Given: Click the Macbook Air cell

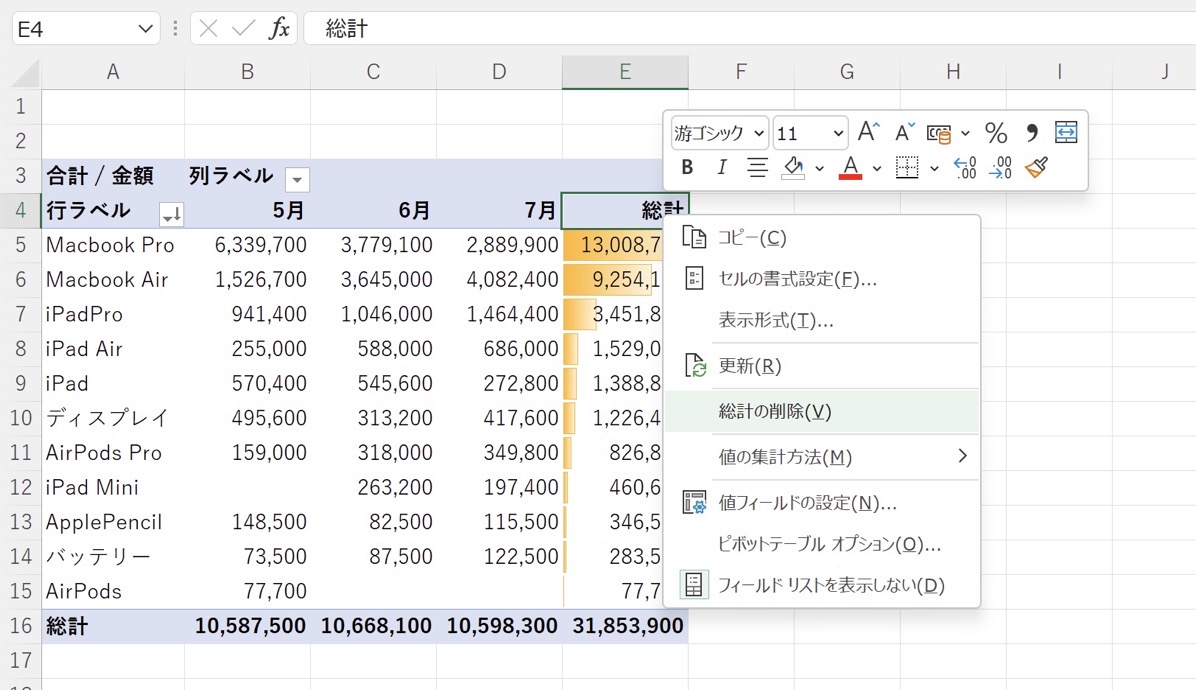Looking at the screenshot, I should click(x=113, y=279).
